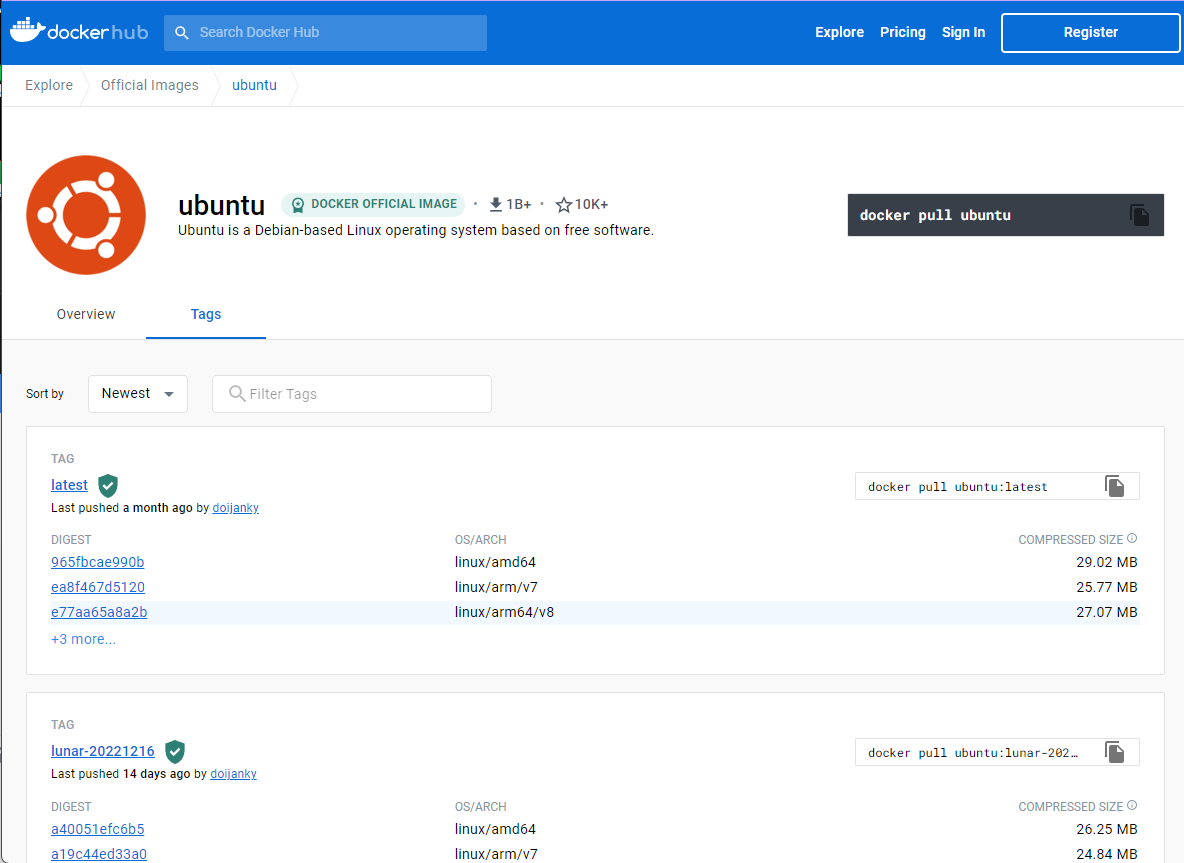This screenshot has width=1184, height=863.
Task: Open the latest tag link
Action: tap(69, 485)
